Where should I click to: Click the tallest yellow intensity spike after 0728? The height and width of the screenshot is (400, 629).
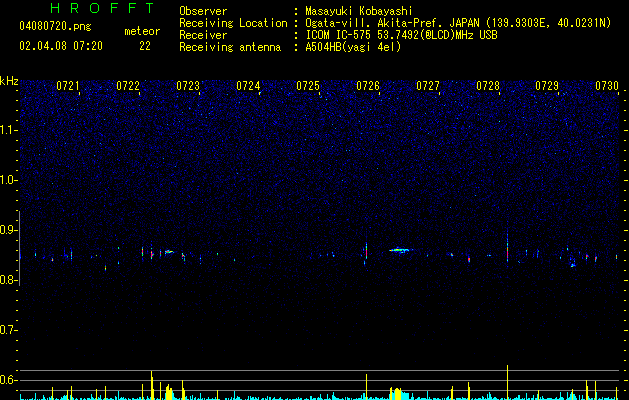507,382
